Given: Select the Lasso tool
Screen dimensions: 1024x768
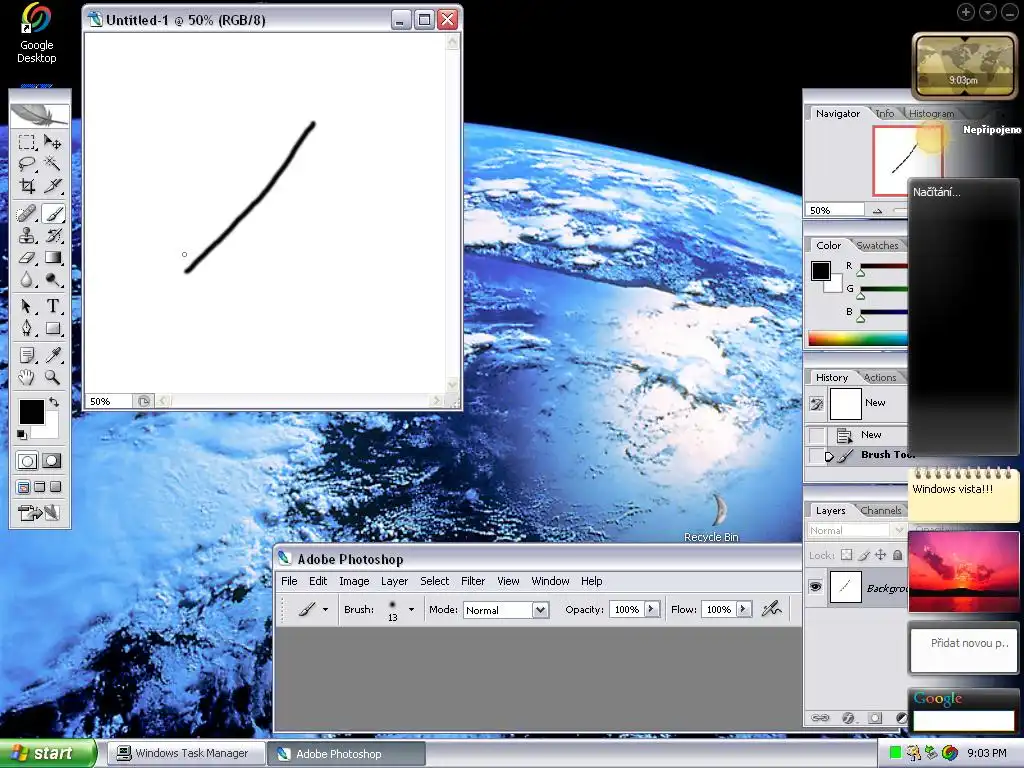Looking at the screenshot, I should point(27,163).
